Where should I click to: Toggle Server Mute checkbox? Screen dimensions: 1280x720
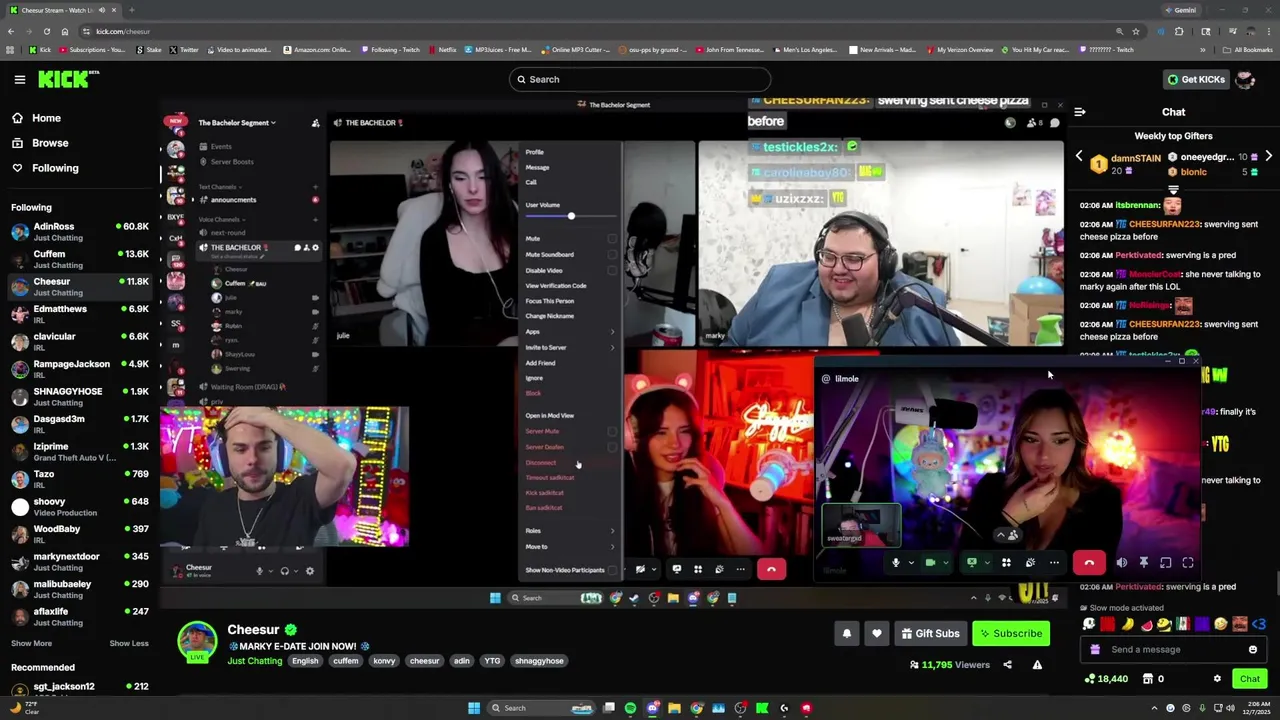pos(613,431)
